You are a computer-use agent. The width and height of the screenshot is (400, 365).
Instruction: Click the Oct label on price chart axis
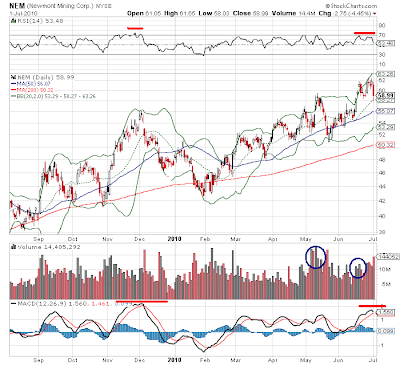click(72, 239)
